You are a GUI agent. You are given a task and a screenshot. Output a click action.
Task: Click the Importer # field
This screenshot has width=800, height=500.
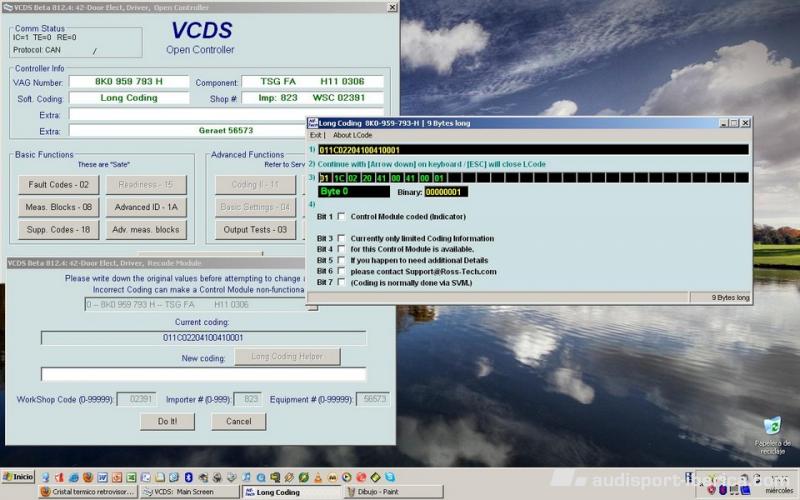tap(247, 399)
